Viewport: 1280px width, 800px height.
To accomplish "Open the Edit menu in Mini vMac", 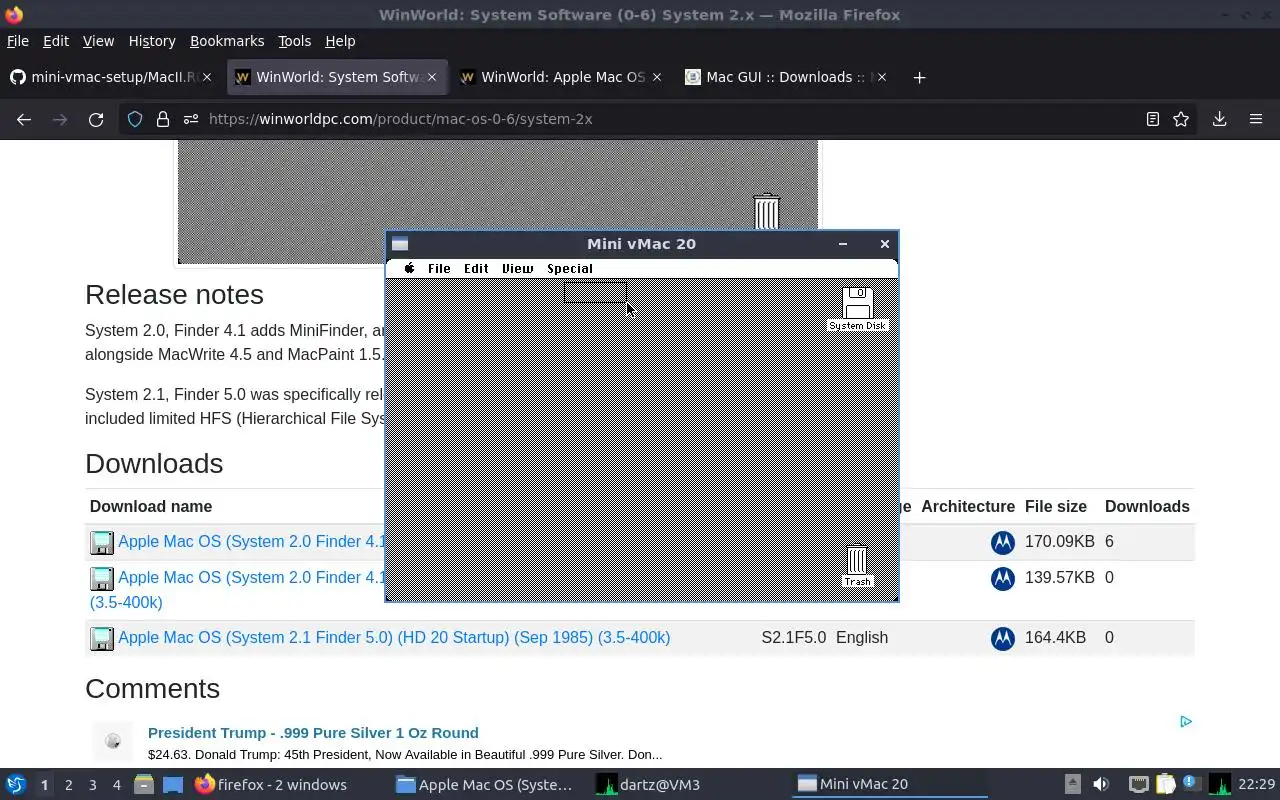I will pyautogui.click(x=476, y=268).
